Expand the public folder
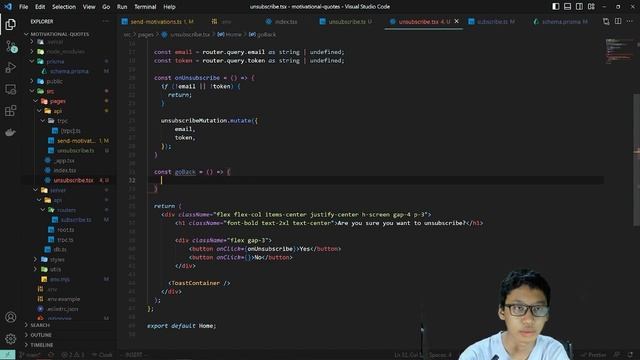This screenshot has height=360, width=640. click(54, 81)
